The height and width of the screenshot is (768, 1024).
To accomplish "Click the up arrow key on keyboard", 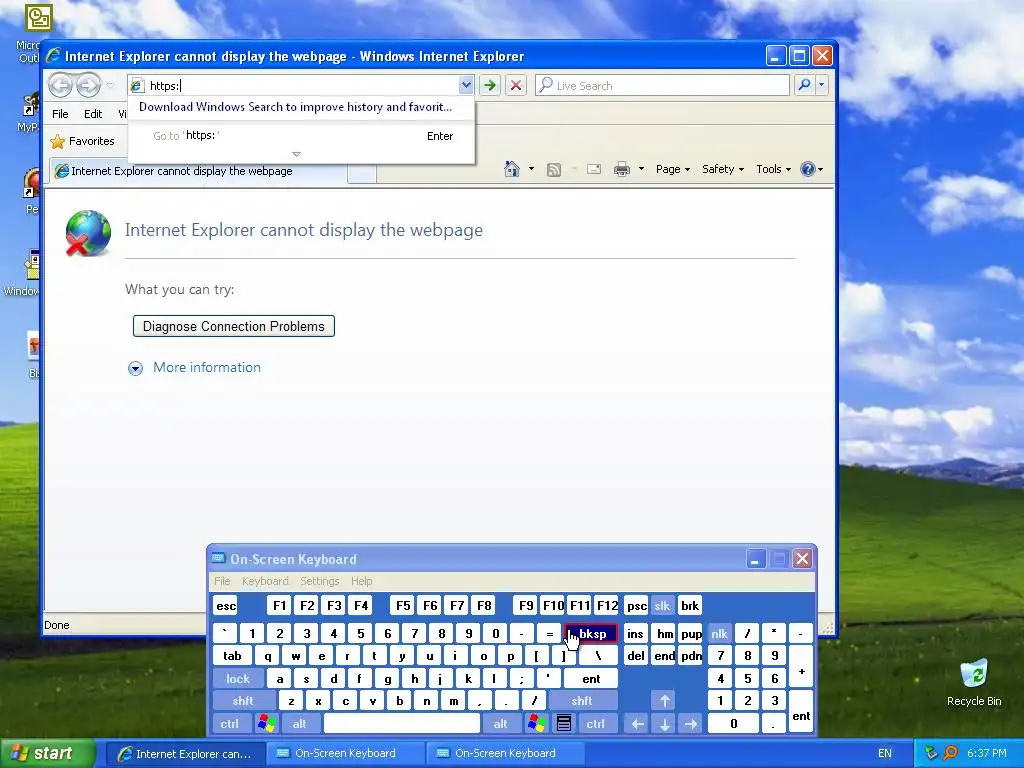I will tap(665, 701).
